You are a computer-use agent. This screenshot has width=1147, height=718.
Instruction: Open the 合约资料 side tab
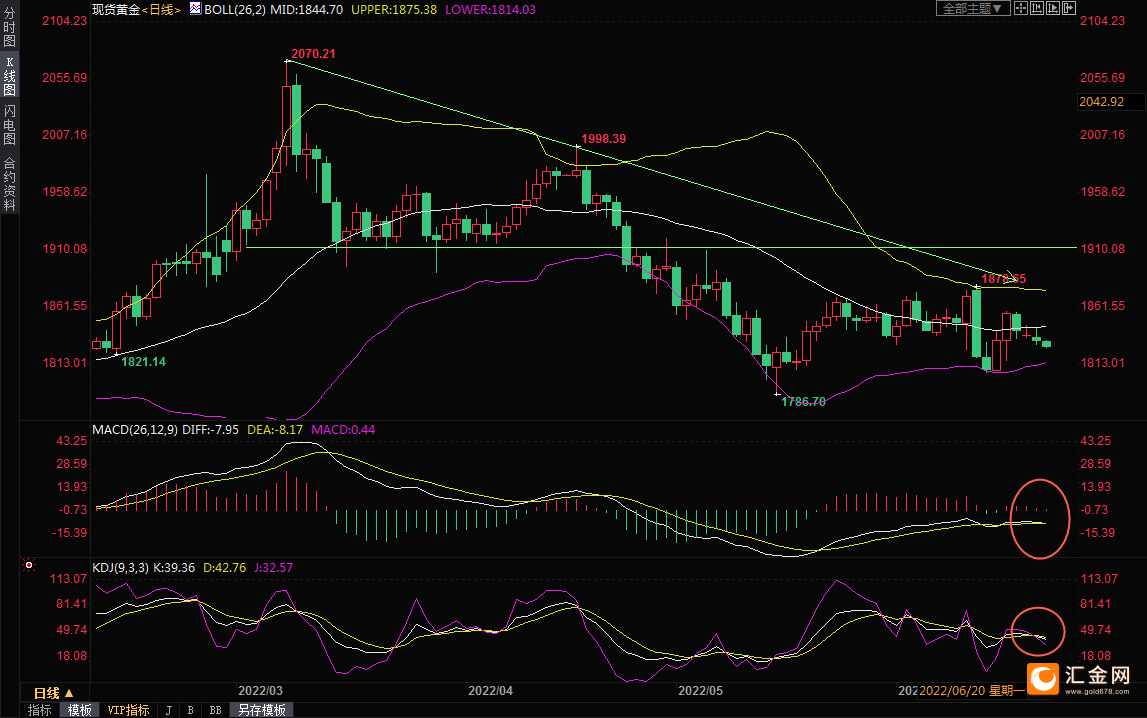click(9, 184)
